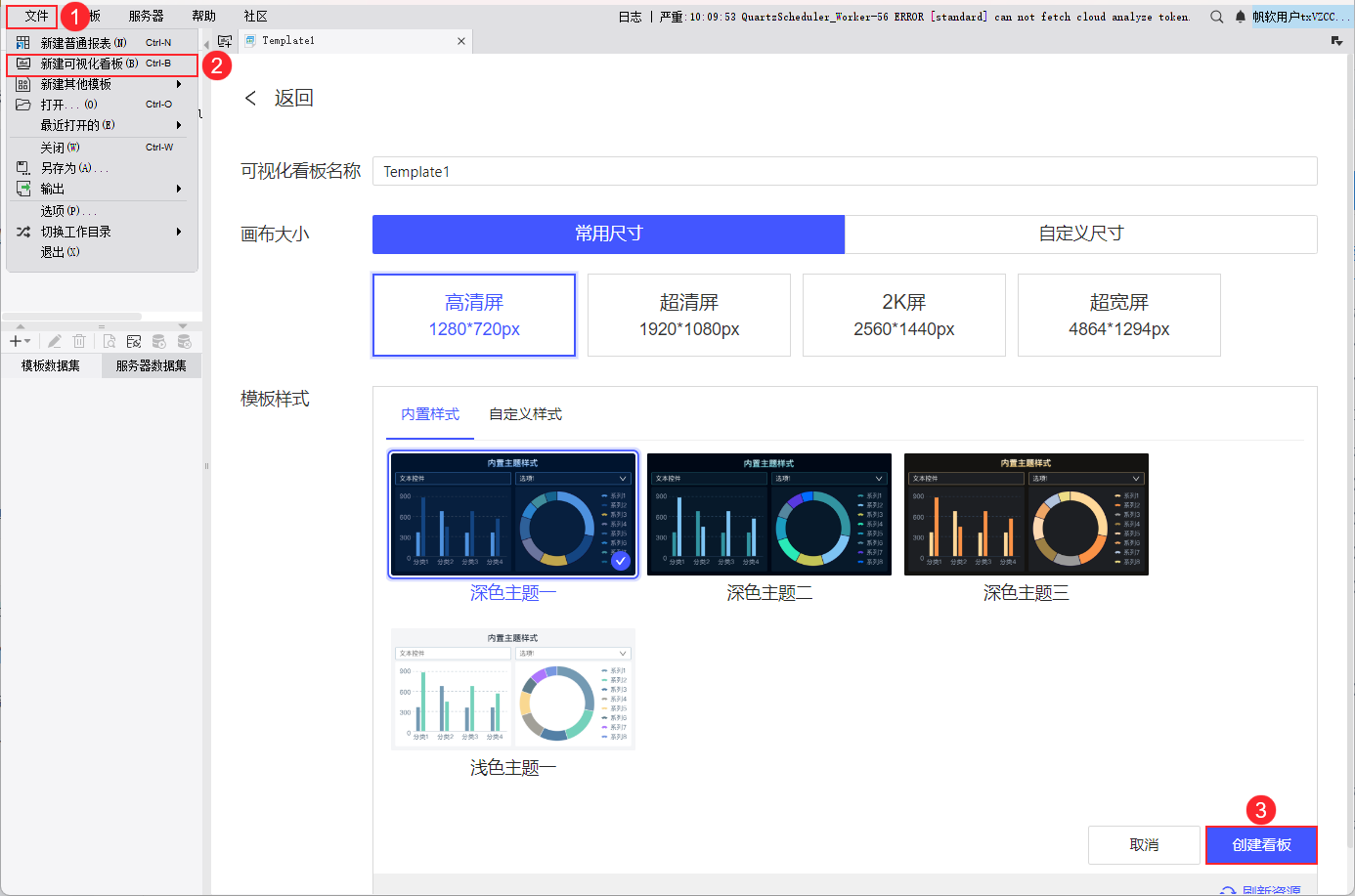The width and height of the screenshot is (1355, 896).
Task: Click the 日志 log label in top bar
Action: [x=631, y=17]
